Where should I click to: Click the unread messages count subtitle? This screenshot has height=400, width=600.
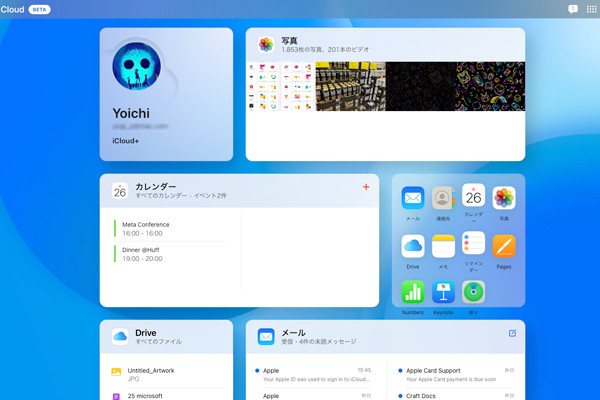point(319,341)
